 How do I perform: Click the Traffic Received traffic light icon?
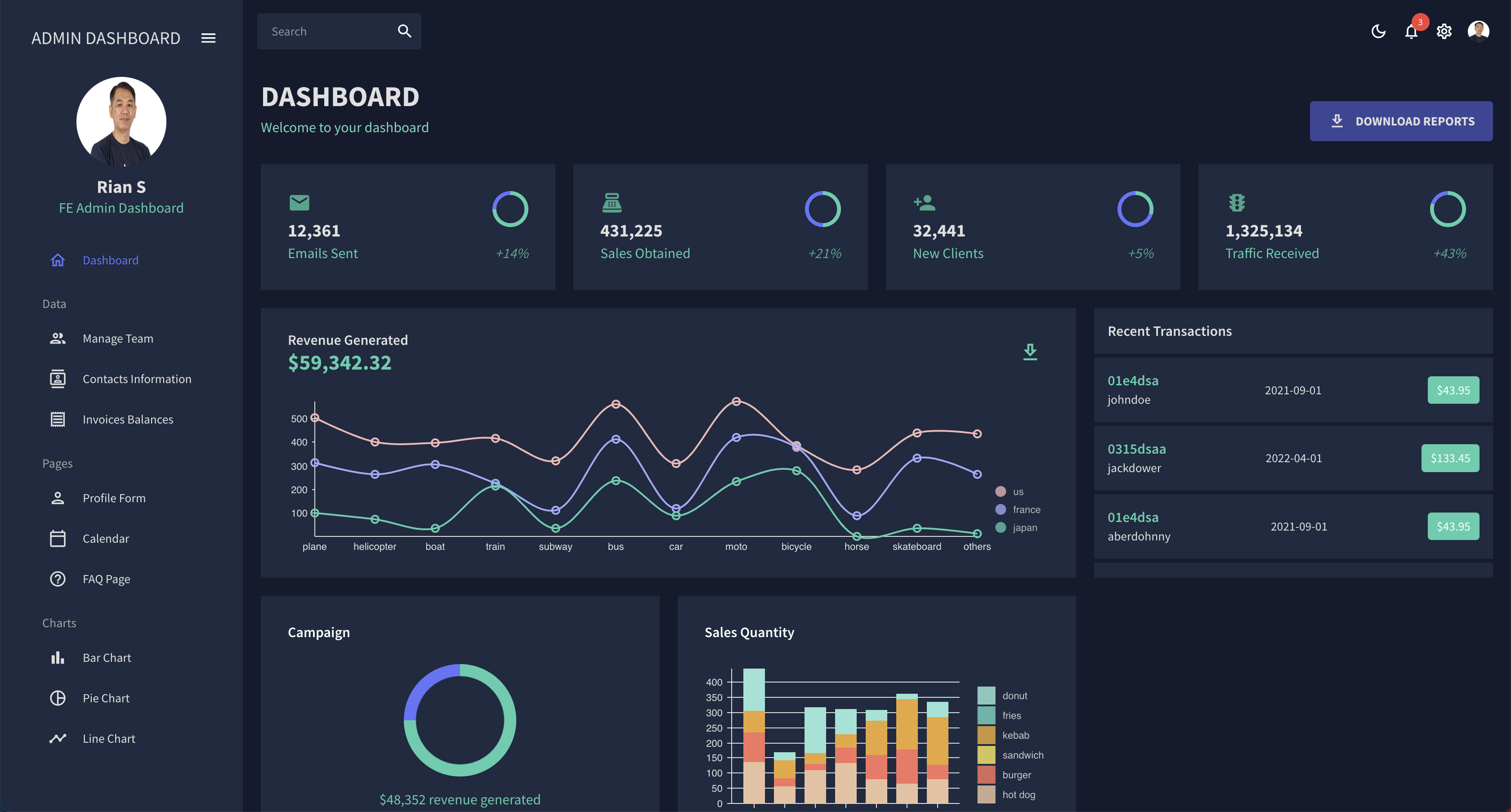[x=1237, y=202]
